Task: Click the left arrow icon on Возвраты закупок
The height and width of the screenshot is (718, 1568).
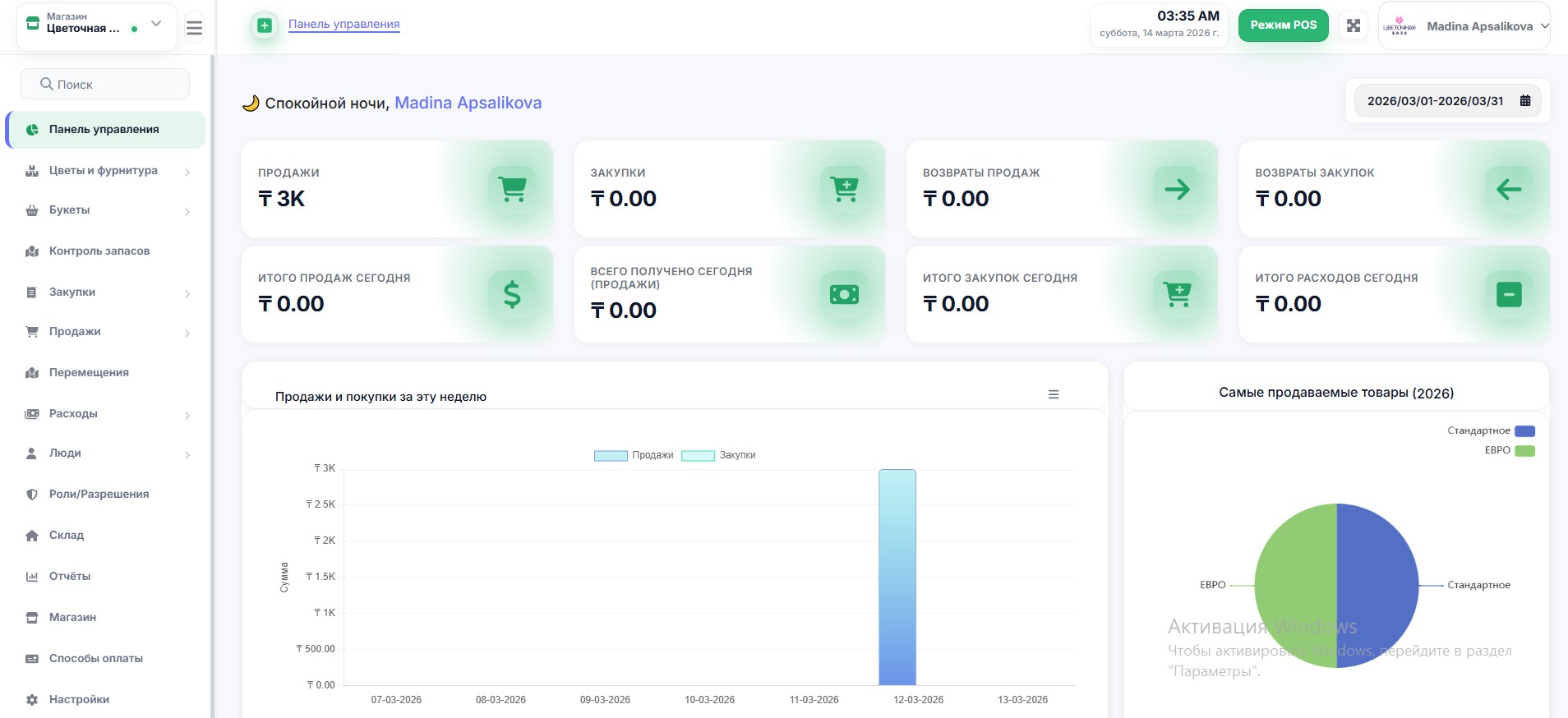Action: (x=1509, y=189)
